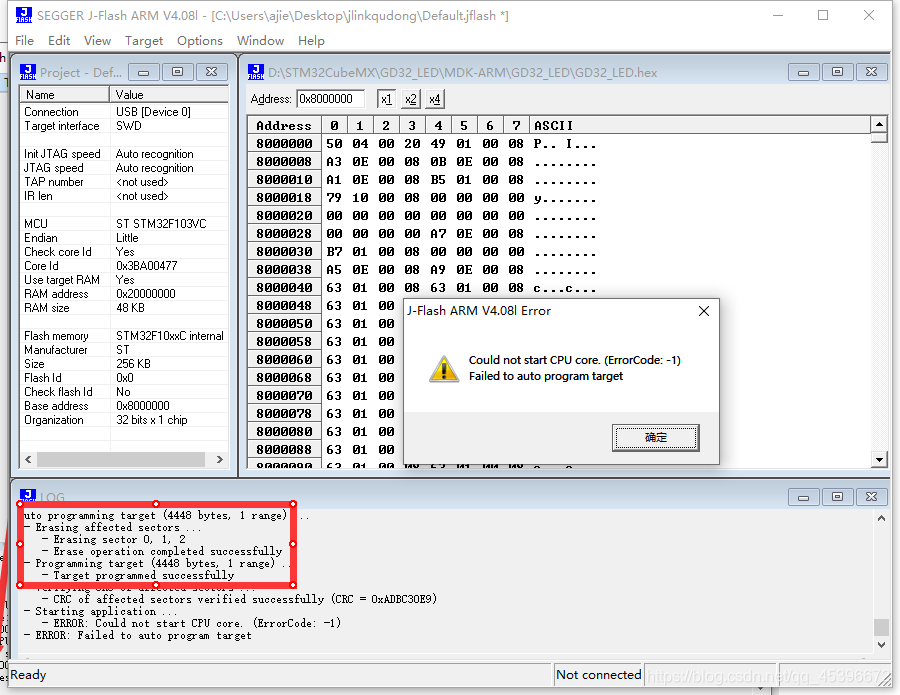Select the Target interface SWD row
This screenshot has height=695, width=900.
pyautogui.click(x=124, y=126)
